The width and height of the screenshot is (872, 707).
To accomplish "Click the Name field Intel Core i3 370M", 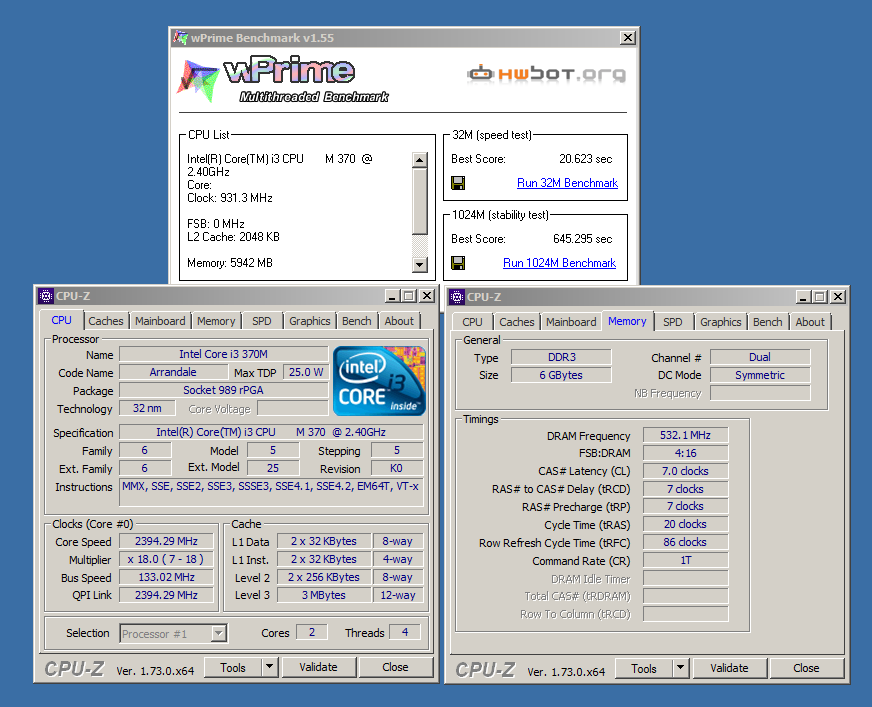I will coord(224,354).
